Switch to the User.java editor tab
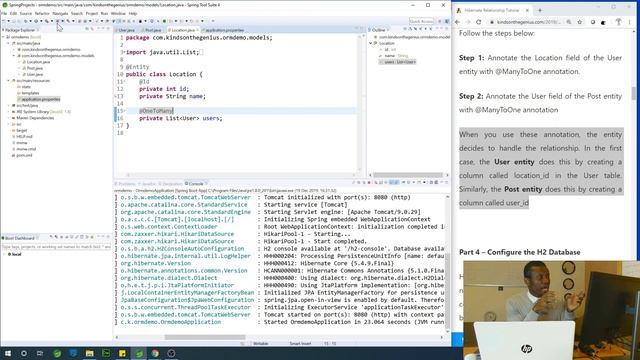Image resolution: width=640 pixels, height=360 pixels. click(127, 30)
